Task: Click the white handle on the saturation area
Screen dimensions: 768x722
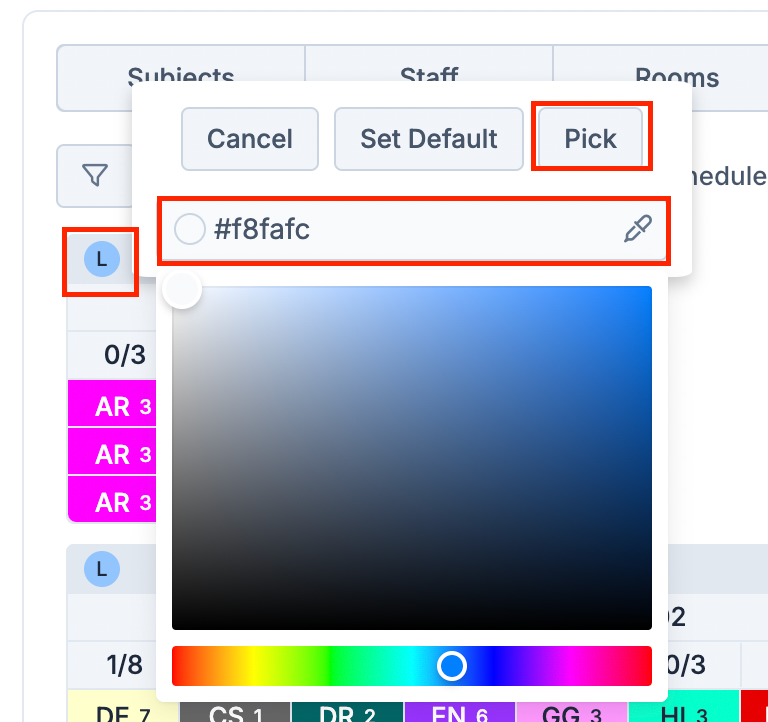Action: click(x=182, y=289)
